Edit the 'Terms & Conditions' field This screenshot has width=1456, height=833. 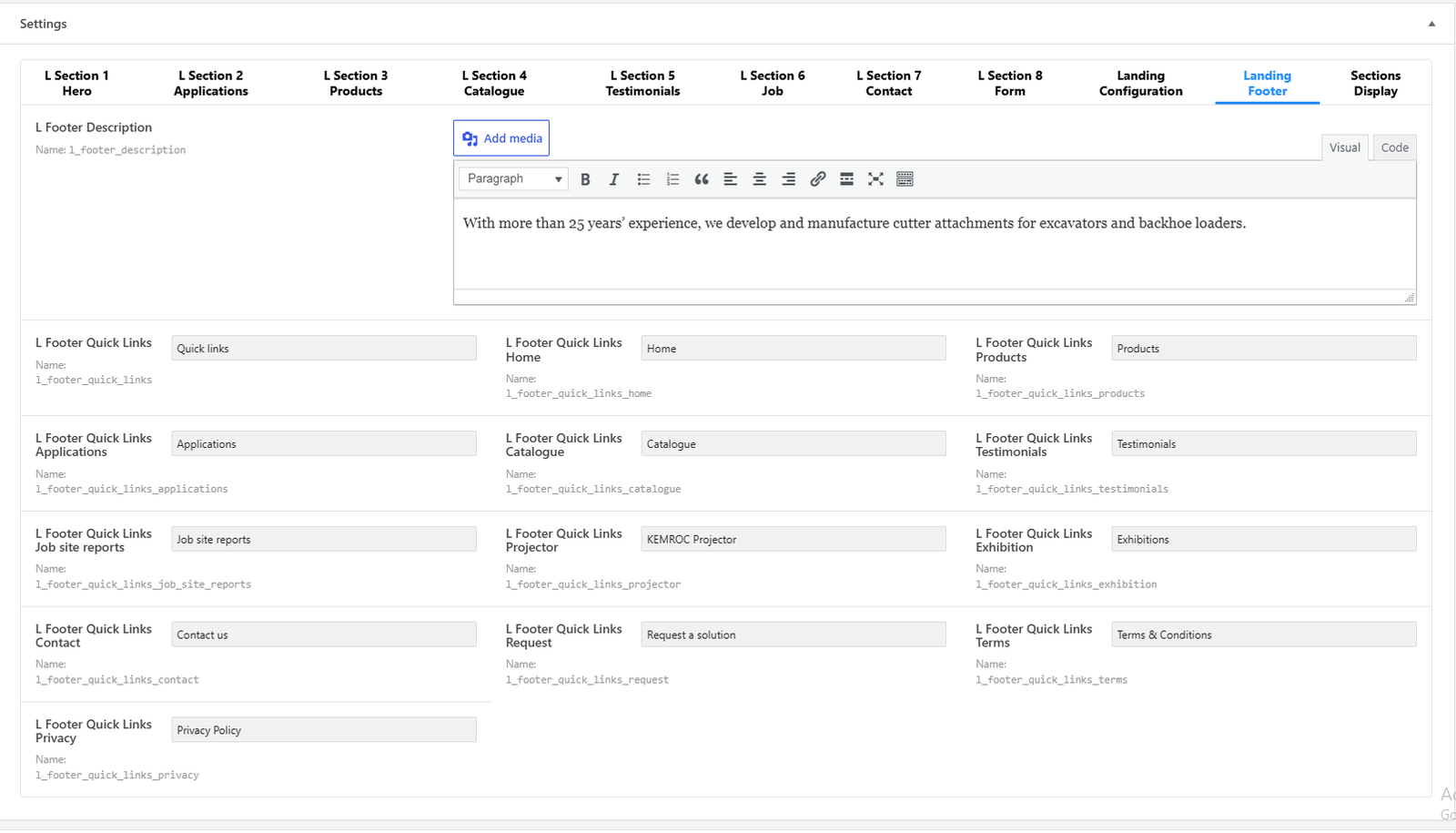click(x=1264, y=635)
